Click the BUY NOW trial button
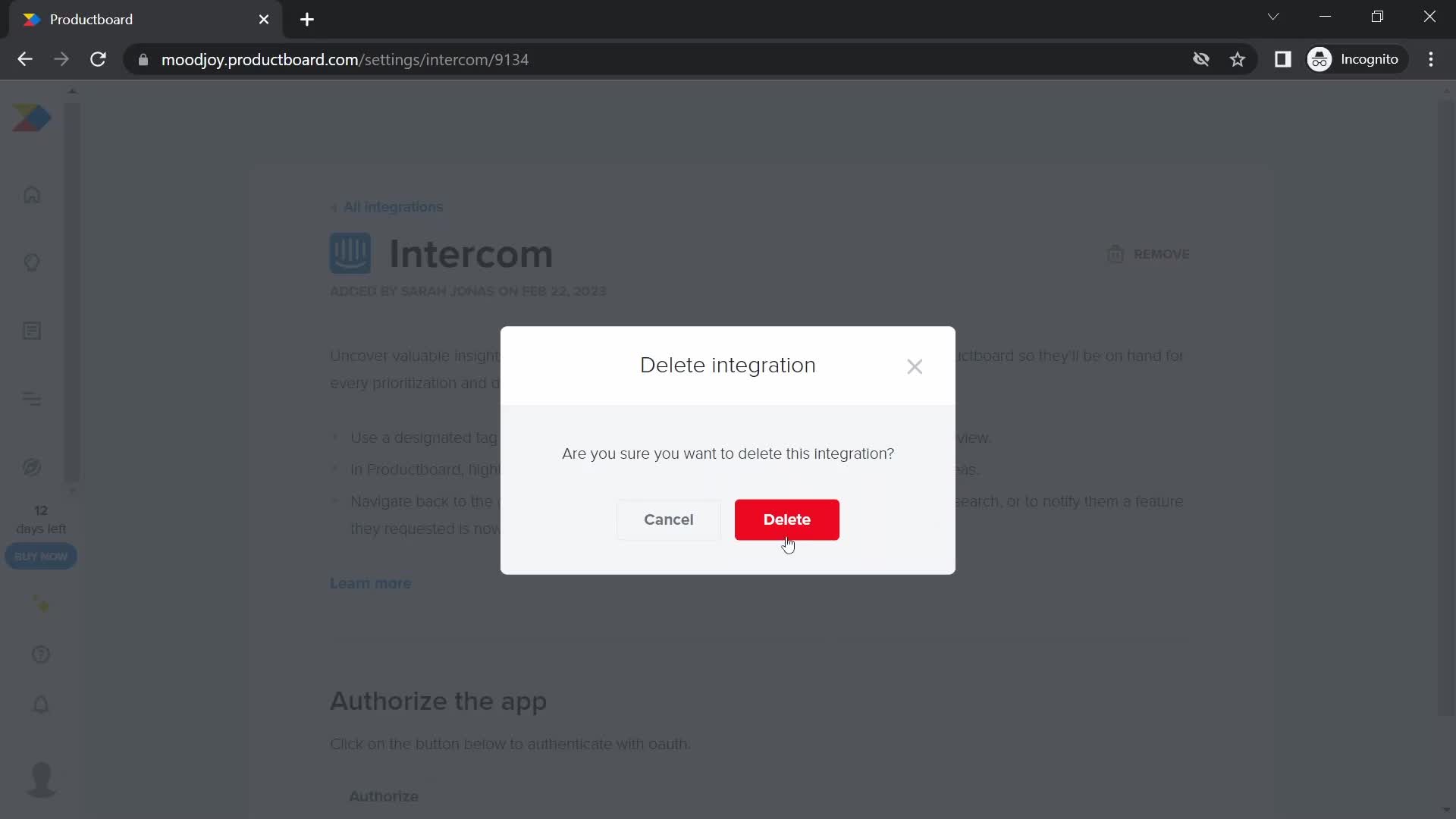The image size is (1456, 819). pyautogui.click(x=41, y=557)
